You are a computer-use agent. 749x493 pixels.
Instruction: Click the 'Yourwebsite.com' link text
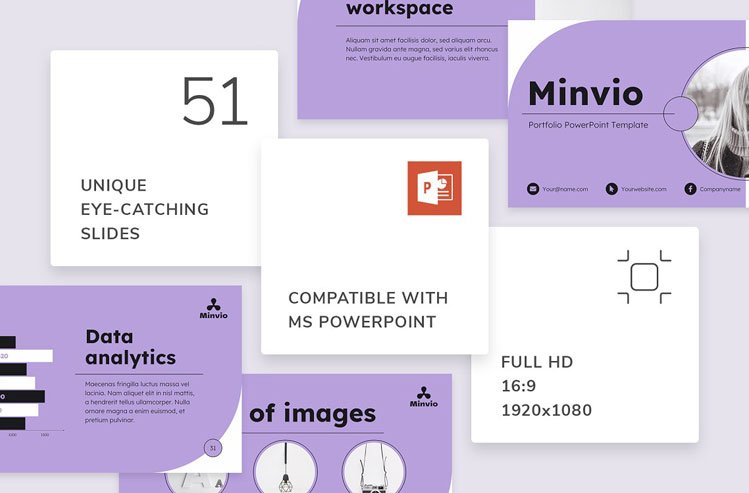(643, 189)
